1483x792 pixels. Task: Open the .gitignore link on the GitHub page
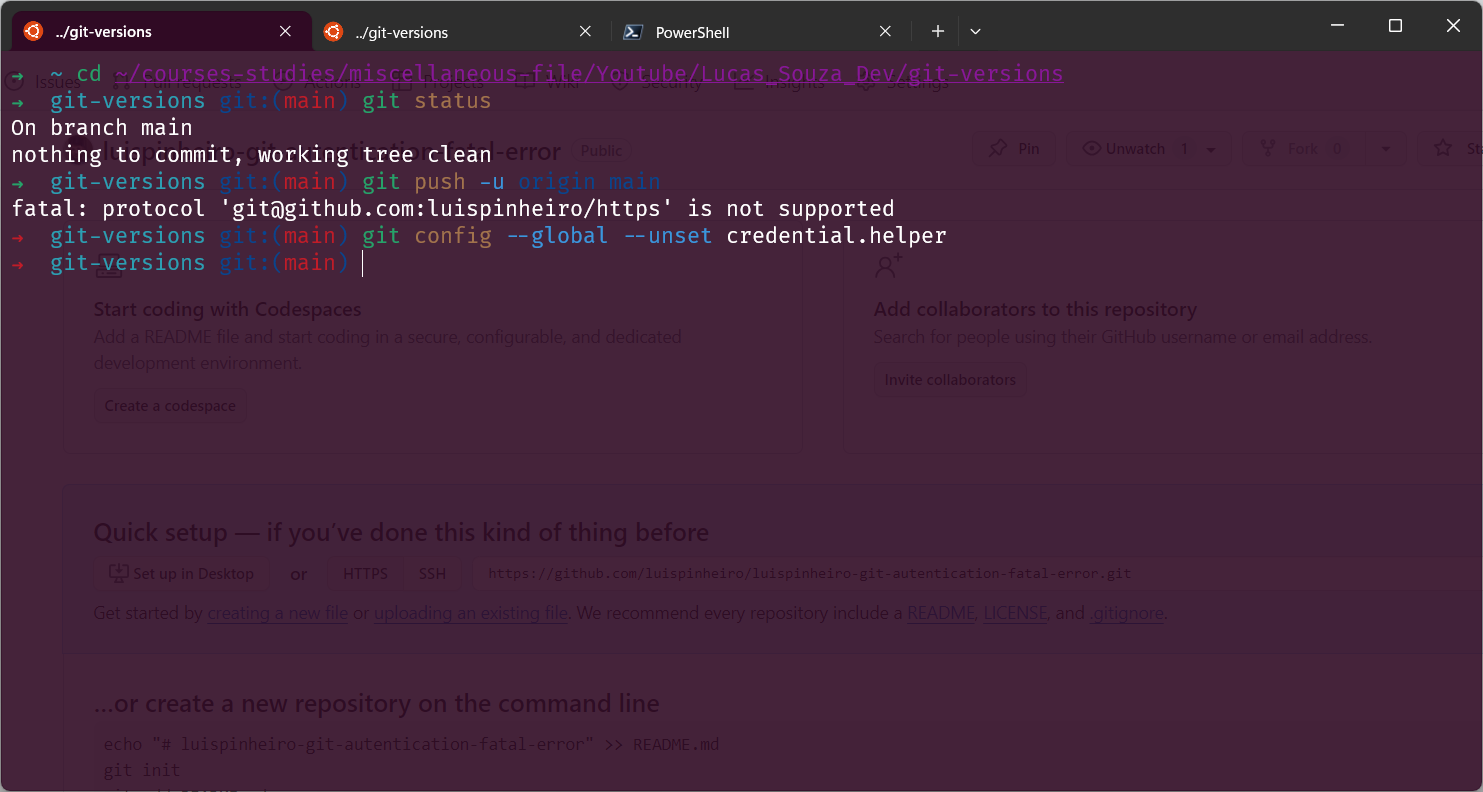pyautogui.click(x=1127, y=613)
